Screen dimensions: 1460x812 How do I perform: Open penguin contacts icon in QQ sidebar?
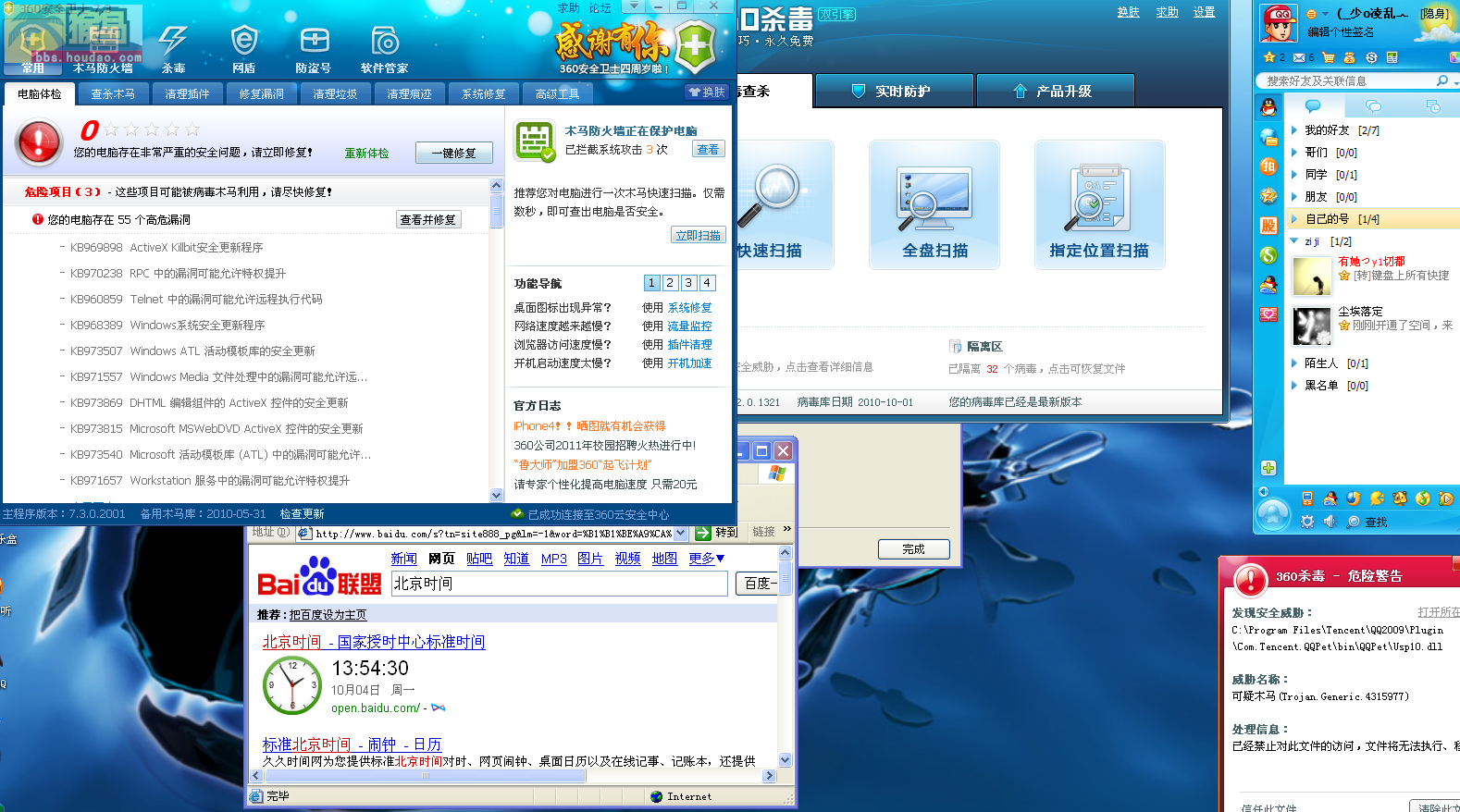click(1268, 107)
